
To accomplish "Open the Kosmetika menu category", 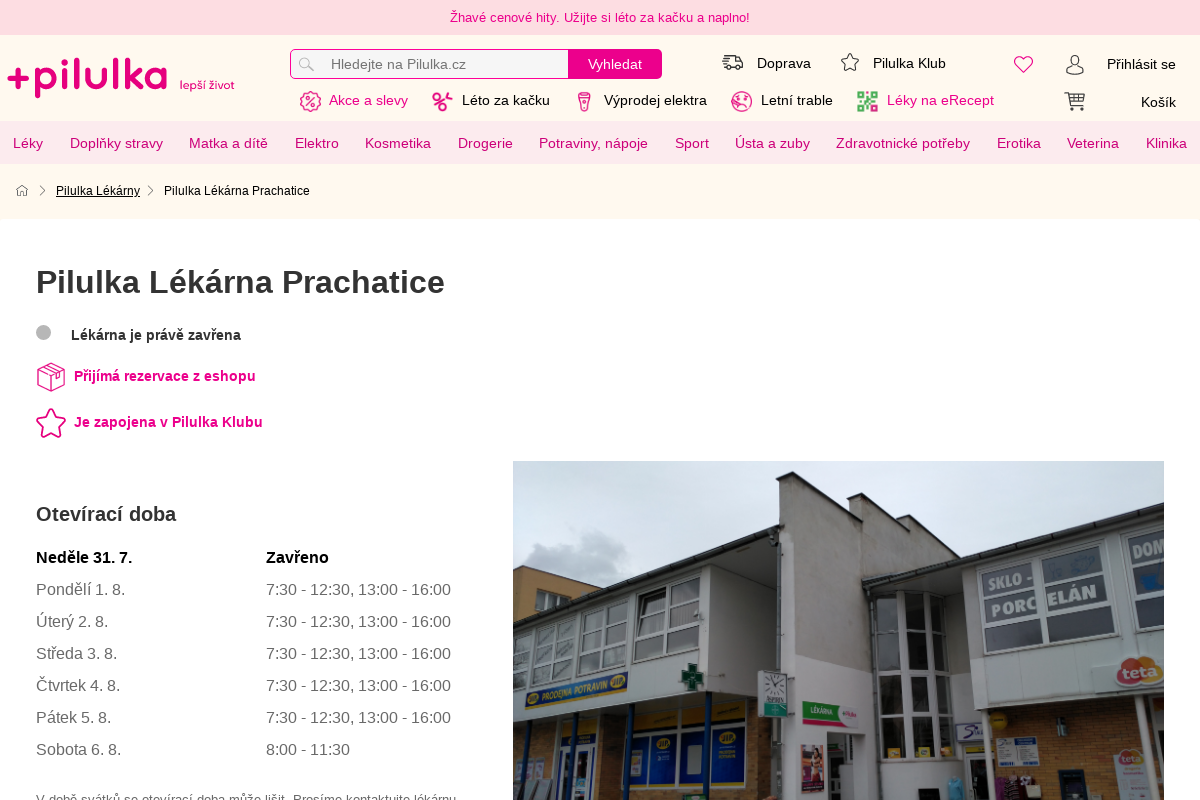I will (398, 143).
